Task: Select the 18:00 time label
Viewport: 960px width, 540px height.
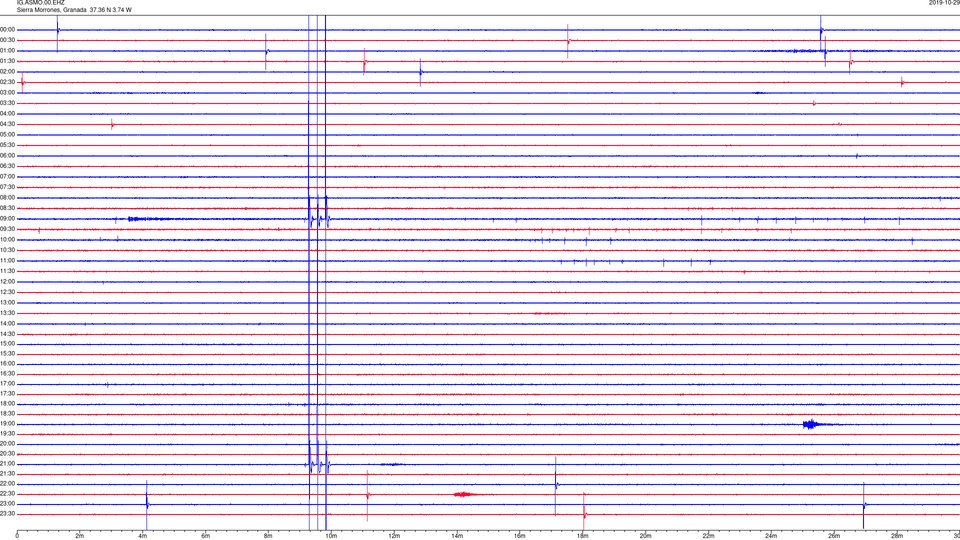Action: [8, 404]
